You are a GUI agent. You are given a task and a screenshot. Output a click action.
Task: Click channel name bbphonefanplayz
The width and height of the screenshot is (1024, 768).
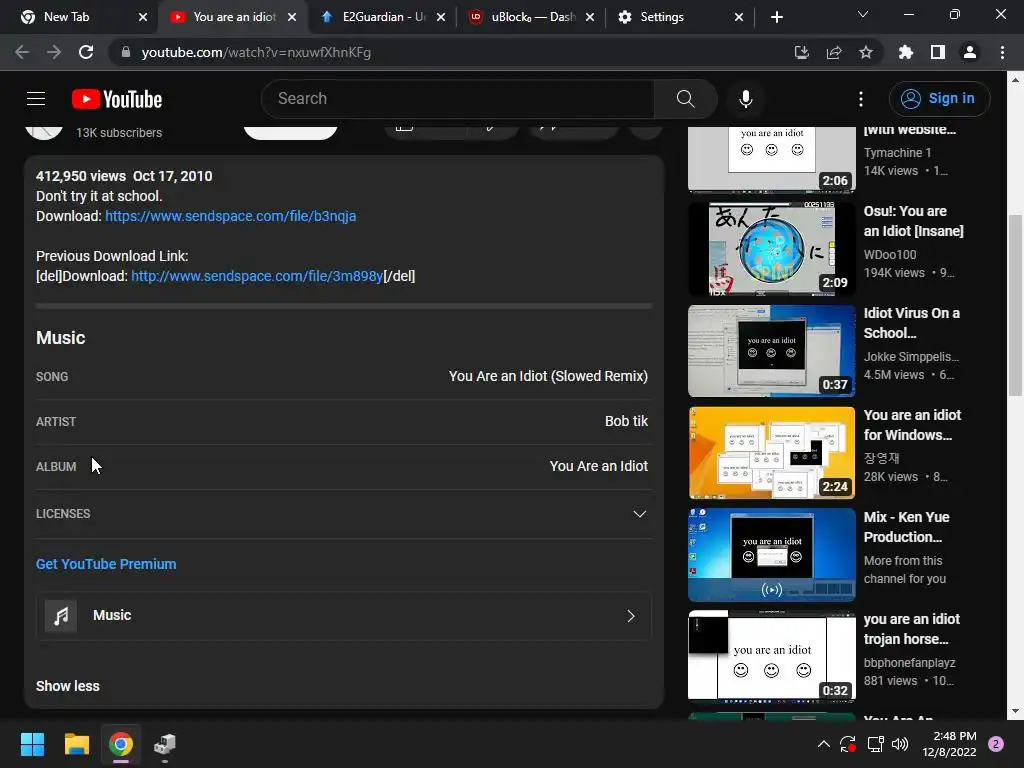tap(910, 663)
